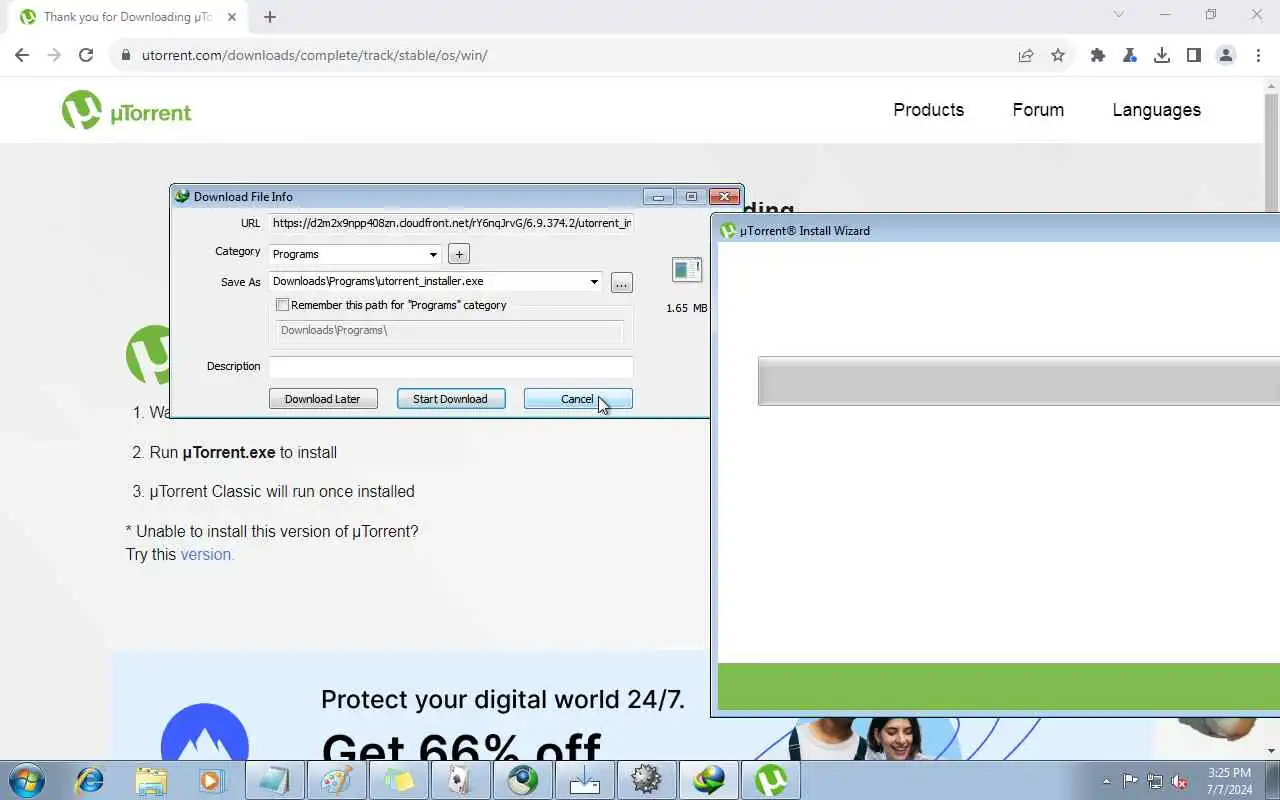The height and width of the screenshot is (800, 1280).
Task: Open a new Chrome tab
Action: point(270,17)
